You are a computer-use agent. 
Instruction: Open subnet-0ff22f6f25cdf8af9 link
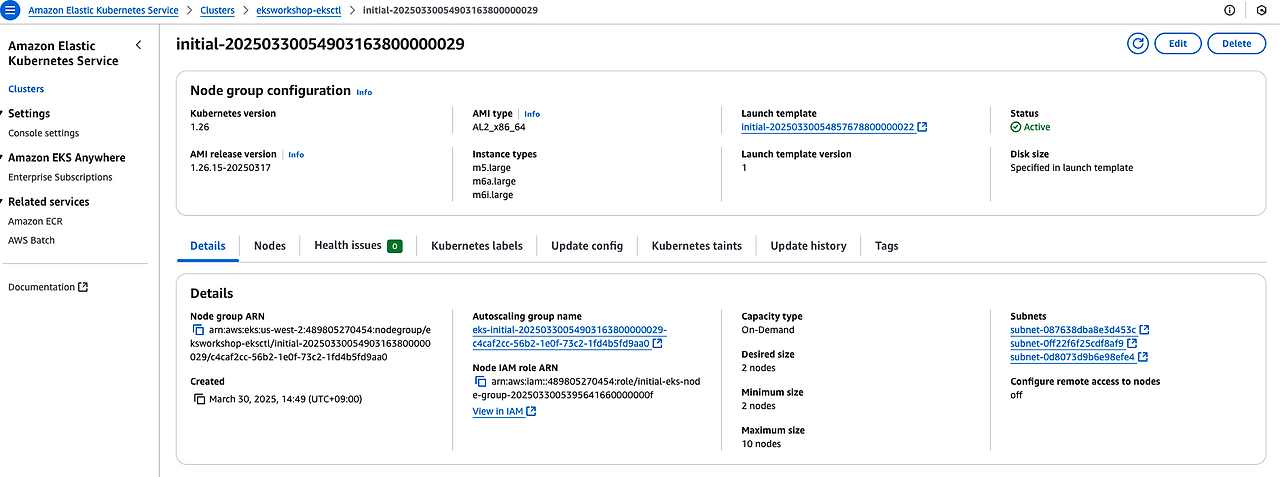coord(1074,343)
